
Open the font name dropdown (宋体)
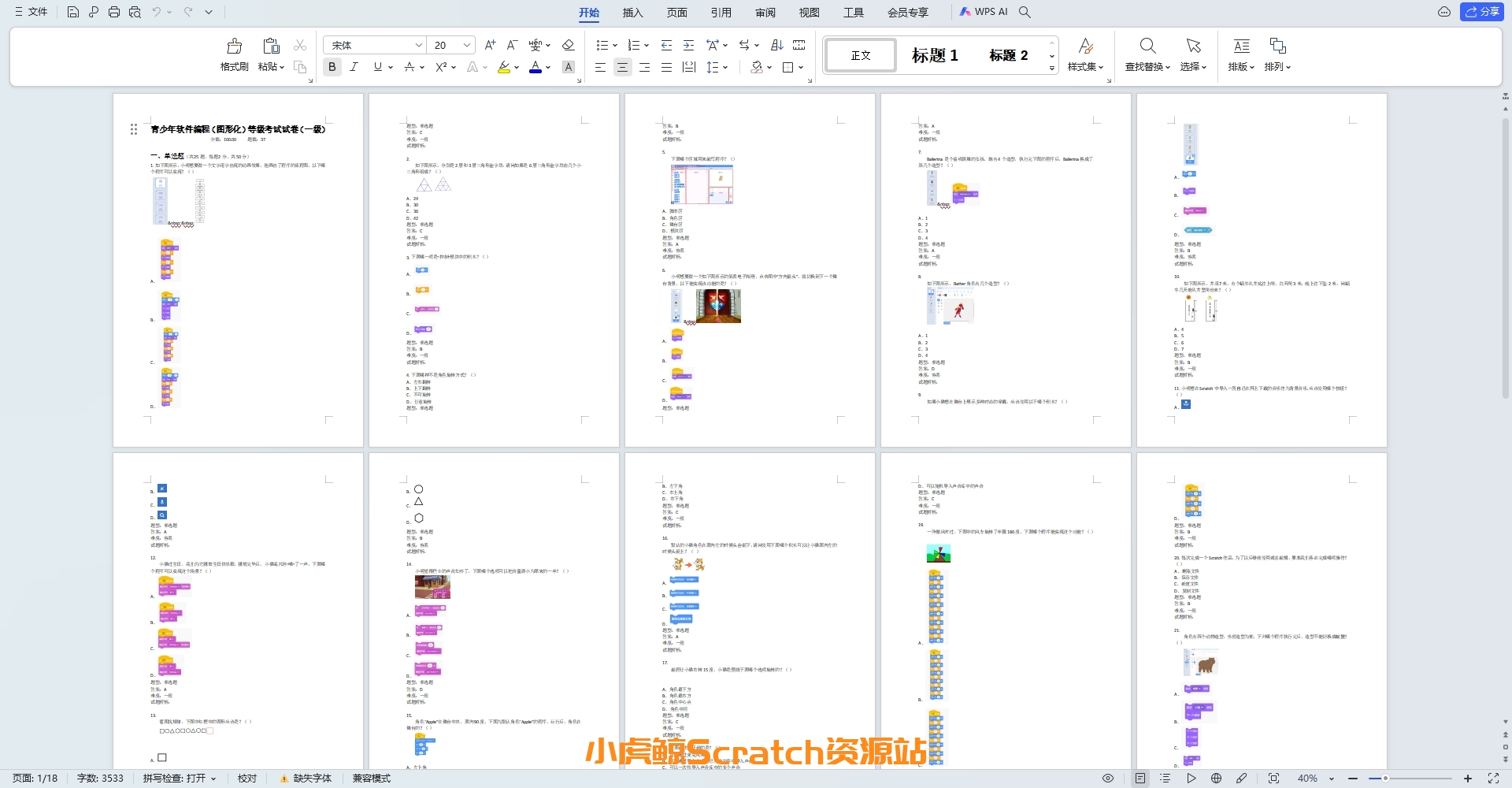(x=419, y=45)
